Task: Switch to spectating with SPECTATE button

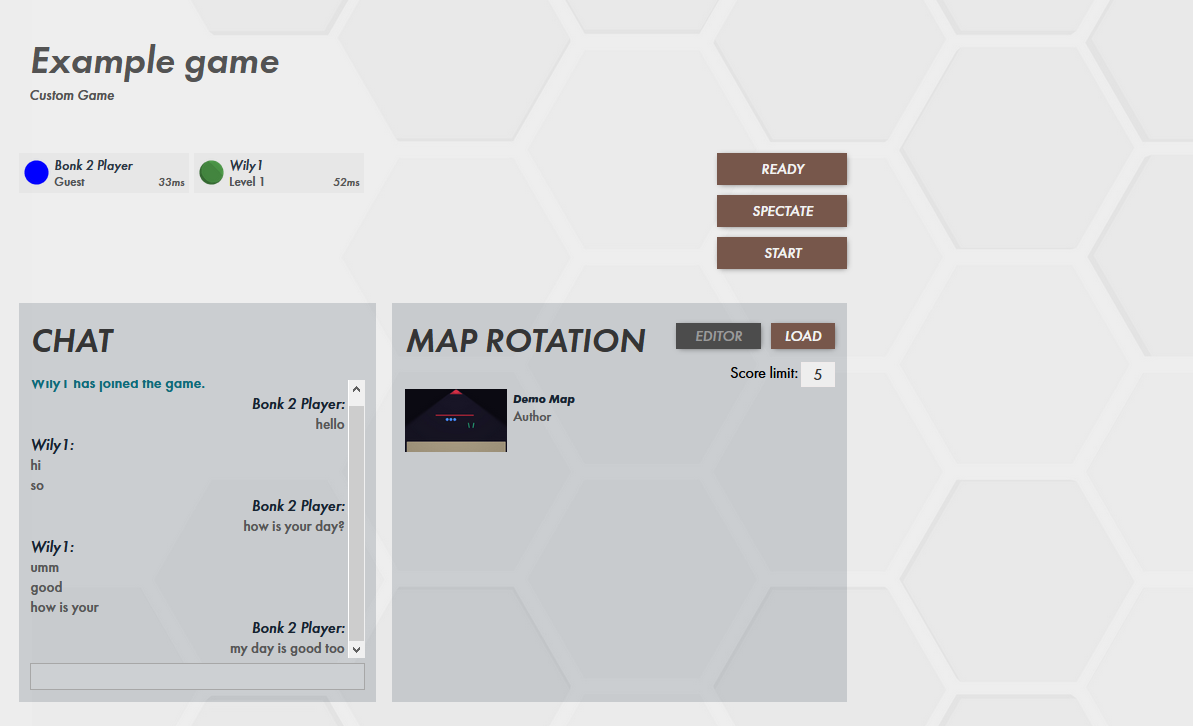Action: 782,211
